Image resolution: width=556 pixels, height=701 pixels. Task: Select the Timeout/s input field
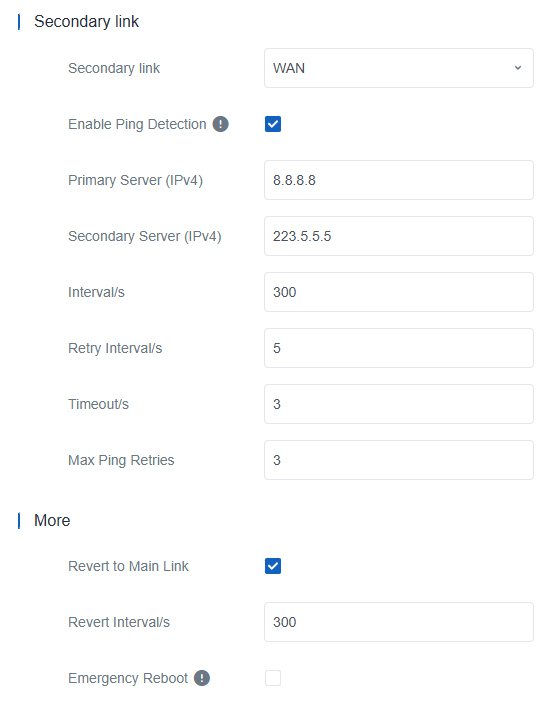(399, 404)
